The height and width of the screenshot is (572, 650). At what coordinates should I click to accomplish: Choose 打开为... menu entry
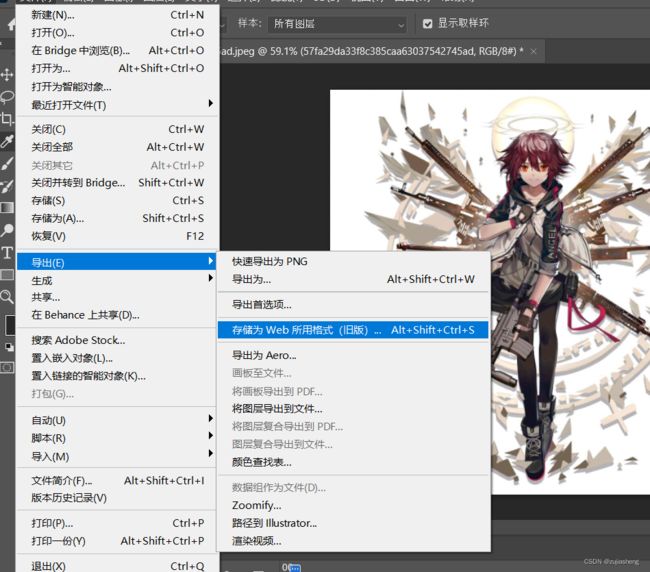click(x=117, y=68)
